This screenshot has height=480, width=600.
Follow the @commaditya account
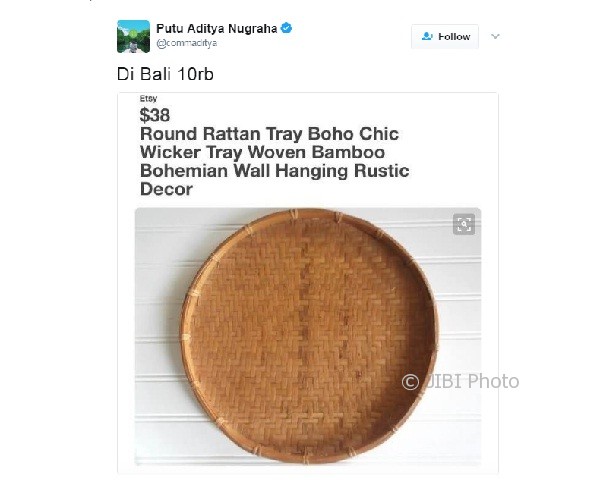point(445,36)
